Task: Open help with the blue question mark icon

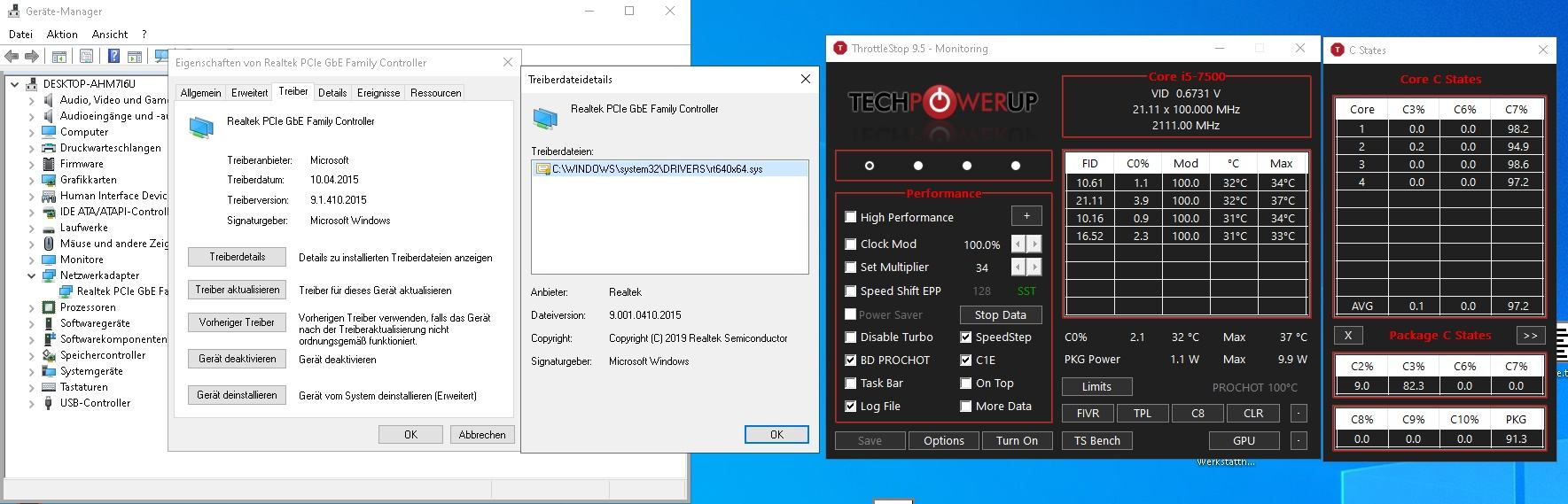Action: [x=113, y=57]
